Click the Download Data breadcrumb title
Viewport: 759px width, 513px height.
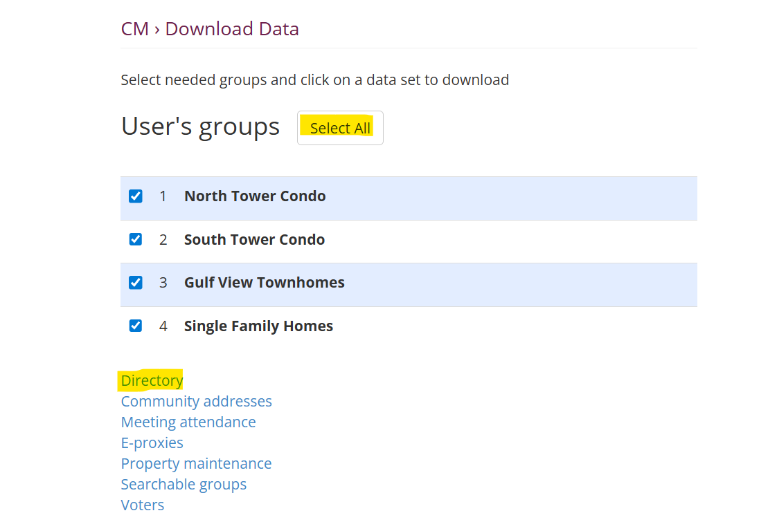point(232,28)
